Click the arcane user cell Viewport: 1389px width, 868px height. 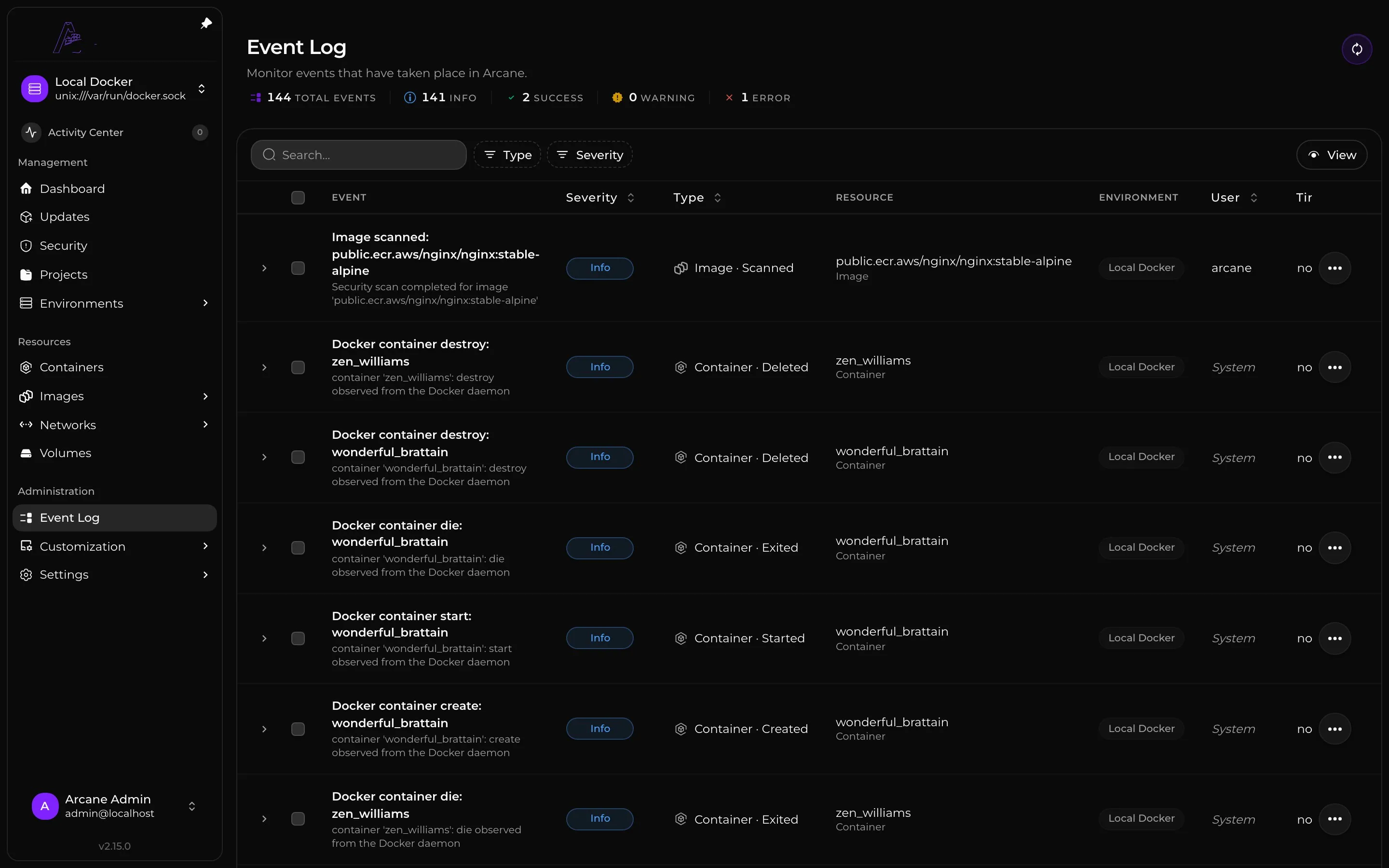click(x=1231, y=268)
